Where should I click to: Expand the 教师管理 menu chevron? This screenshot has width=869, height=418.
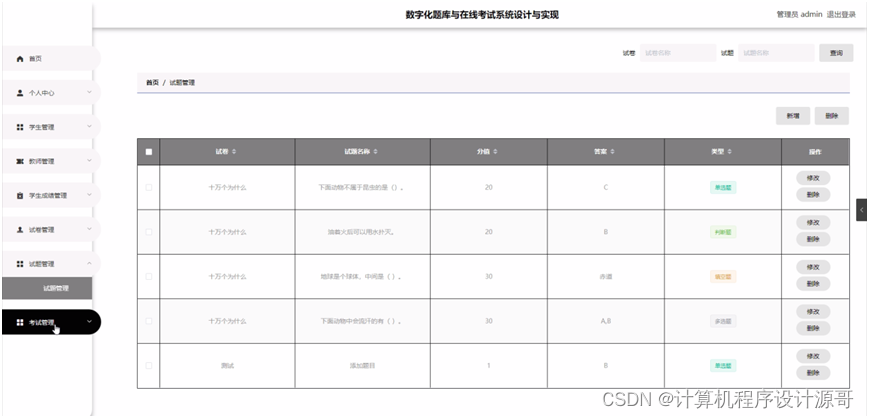(89, 161)
